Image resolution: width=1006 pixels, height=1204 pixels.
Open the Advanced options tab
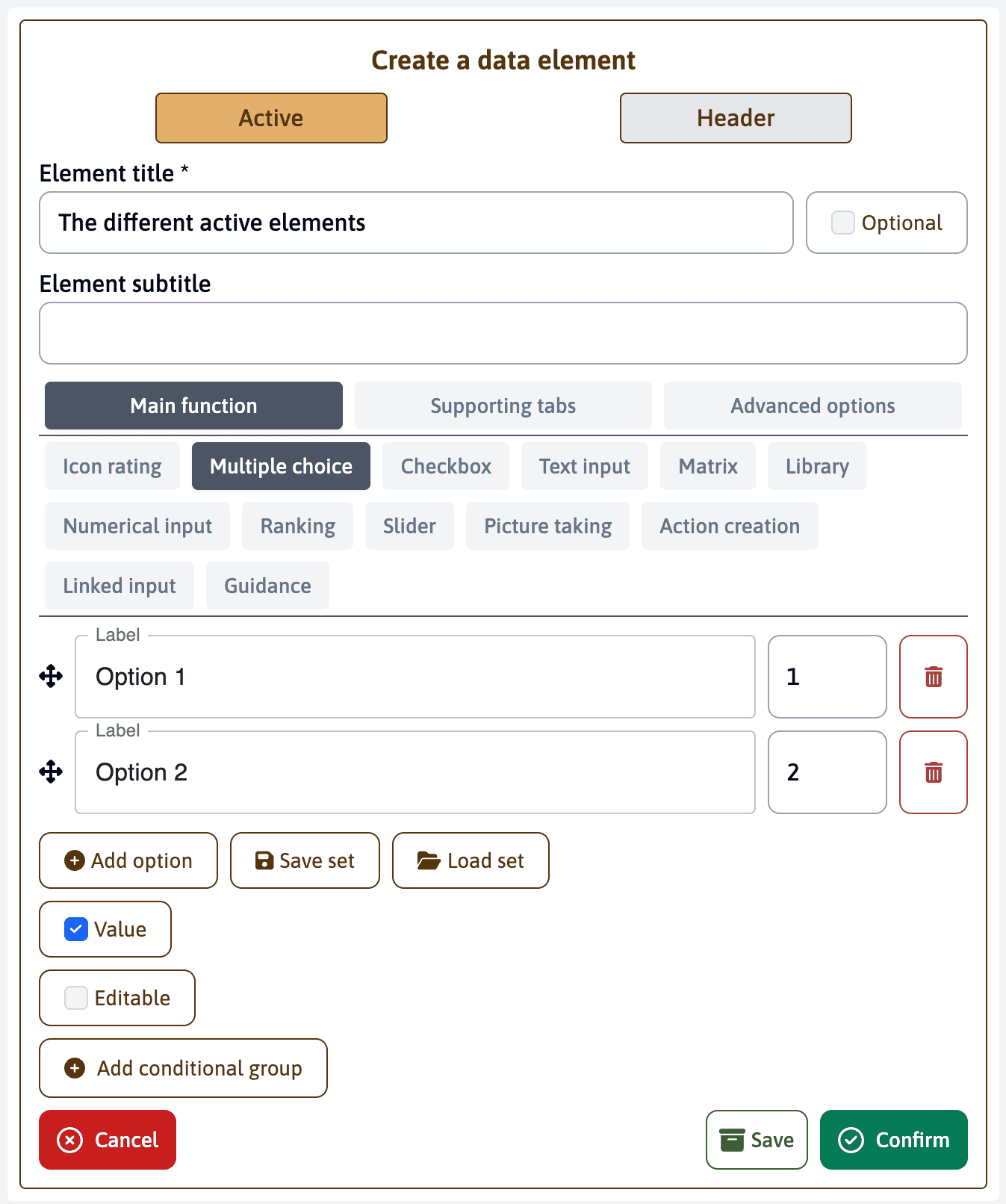[812, 406]
